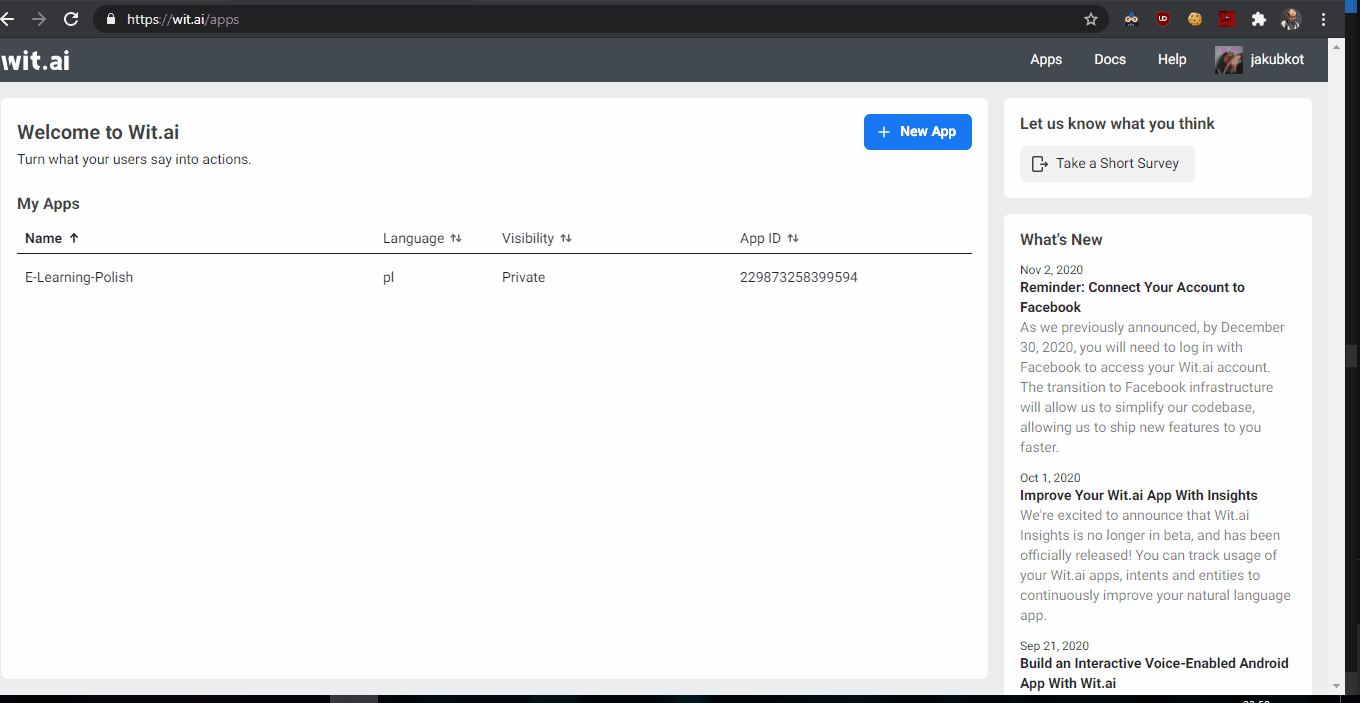The width and height of the screenshot is (1360, 703).
Task: Open the Docs navigation item
Action: point(1110,60)
